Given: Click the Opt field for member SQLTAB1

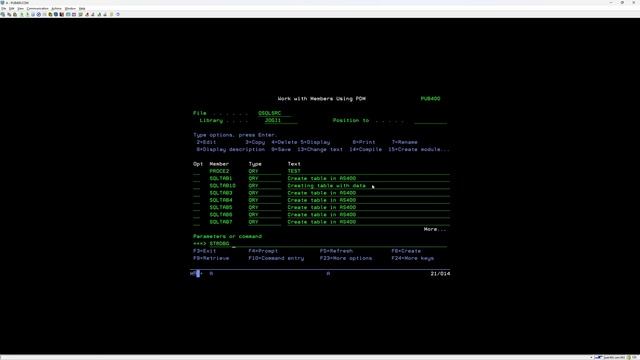Looking at the screenshot, I should (x=196, y=178).
